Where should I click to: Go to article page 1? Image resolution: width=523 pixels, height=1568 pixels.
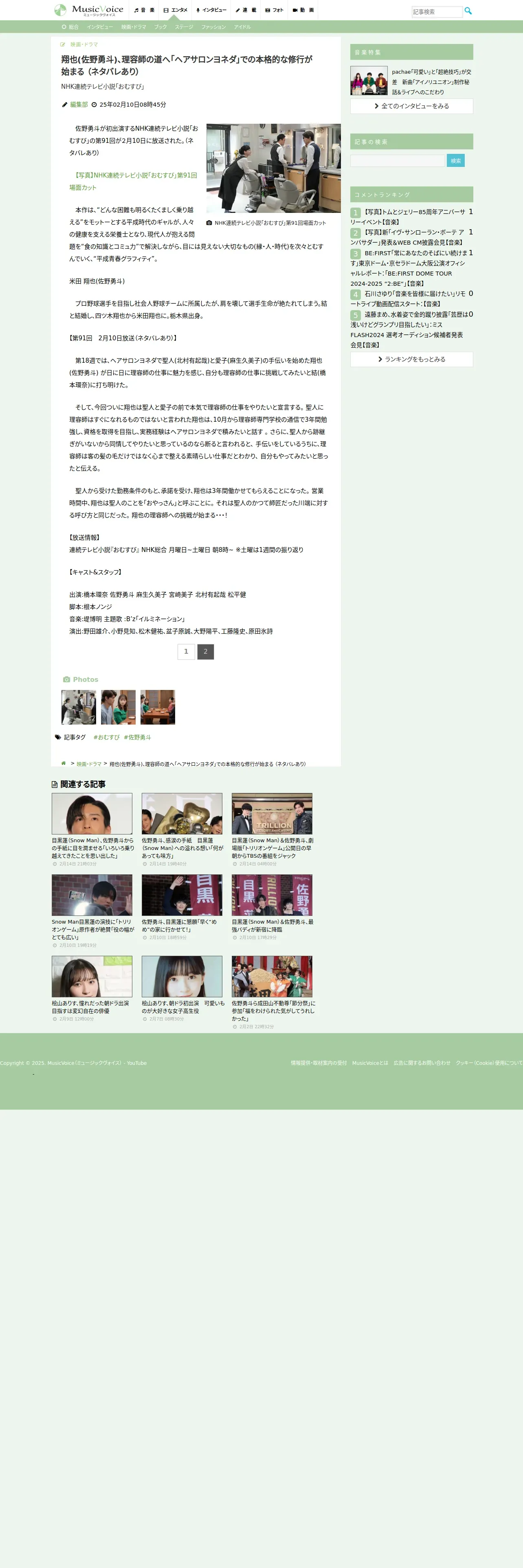pos(186,651)
